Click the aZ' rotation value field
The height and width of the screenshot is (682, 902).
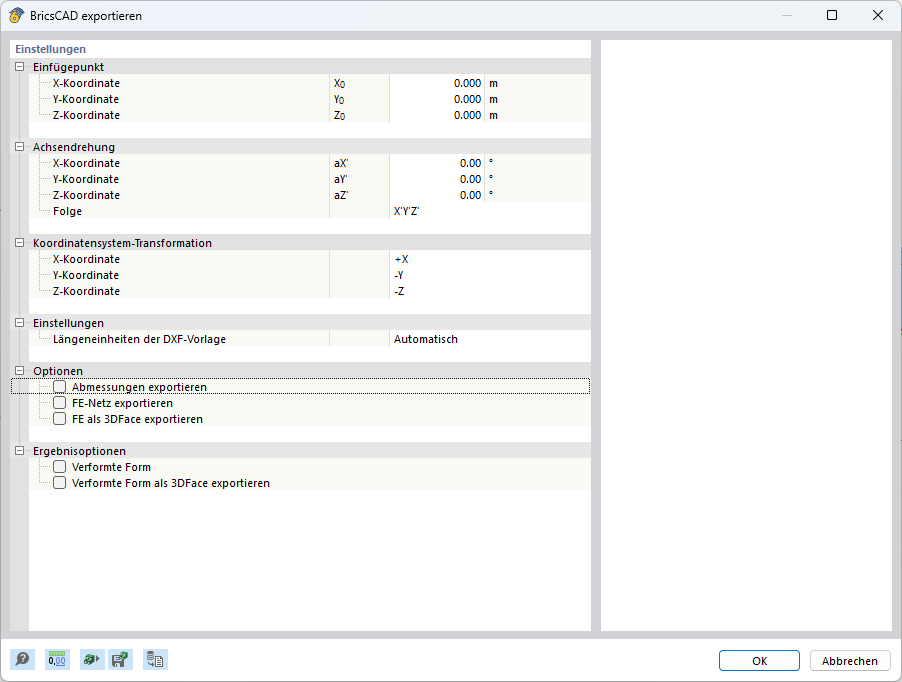click(440, 195)
